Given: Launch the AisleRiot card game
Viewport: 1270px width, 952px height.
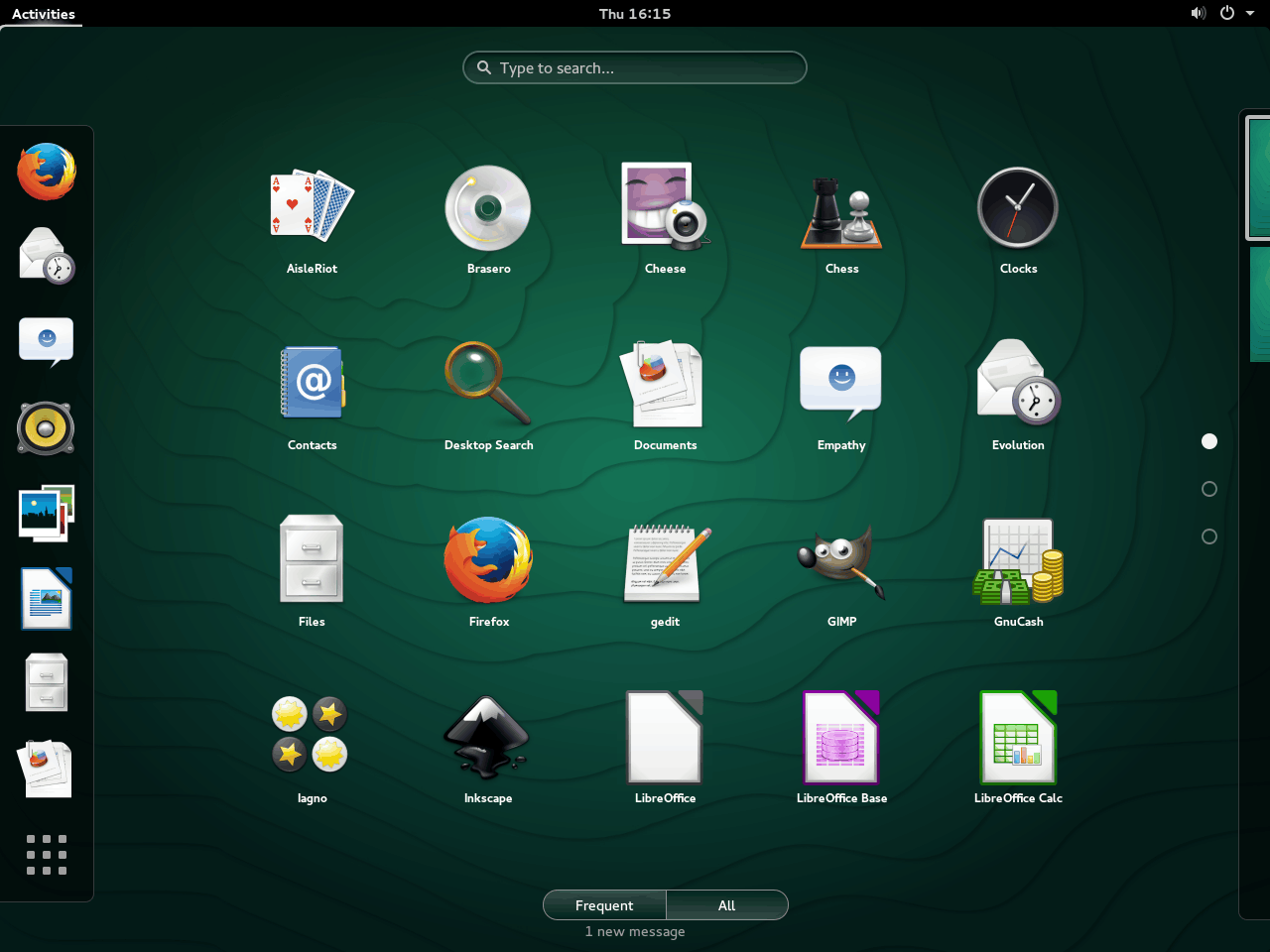Looking at the screenshot, I should 312,205.
